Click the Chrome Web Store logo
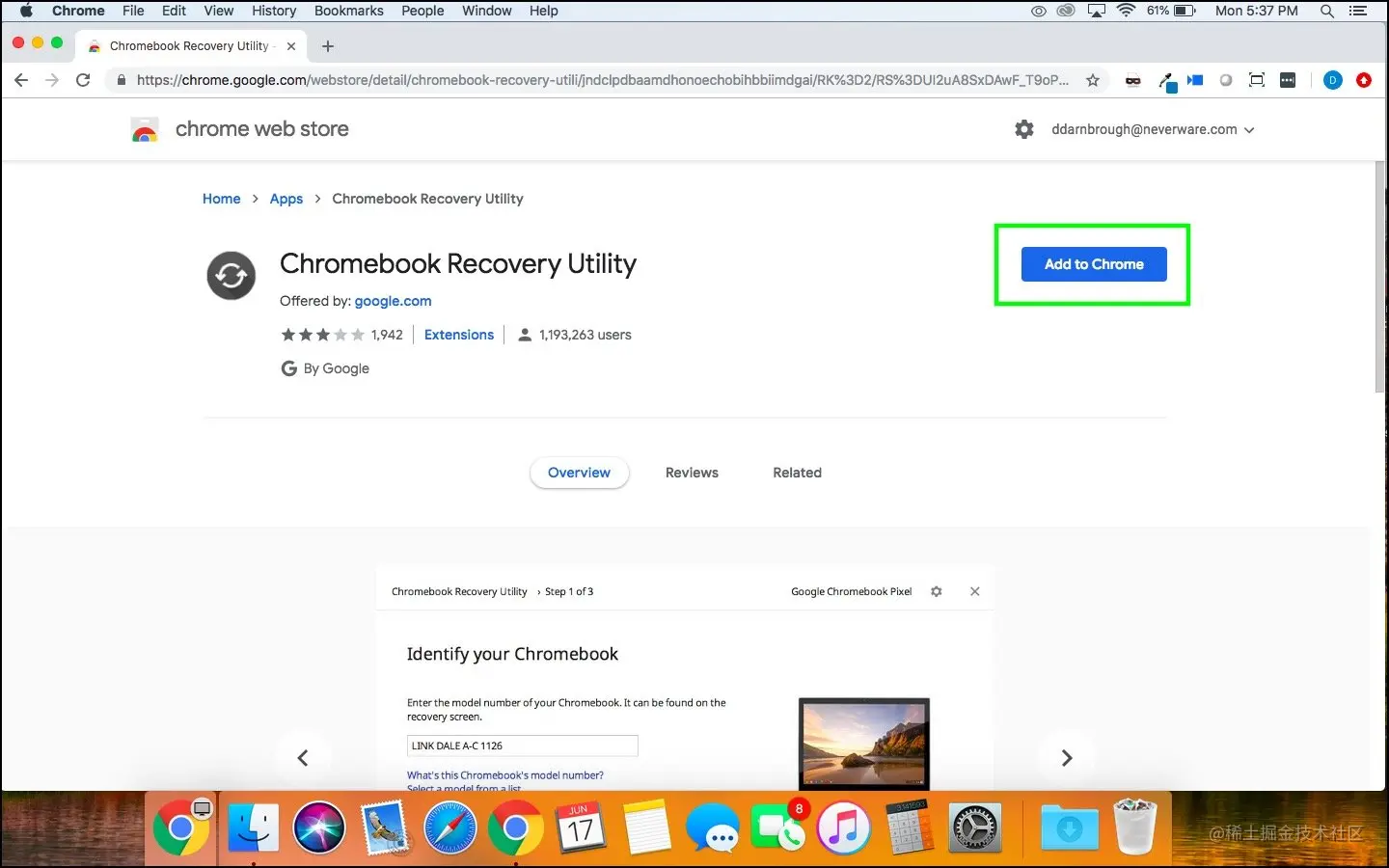Viewport: 1389px width, 868px height. coord(144,129)
